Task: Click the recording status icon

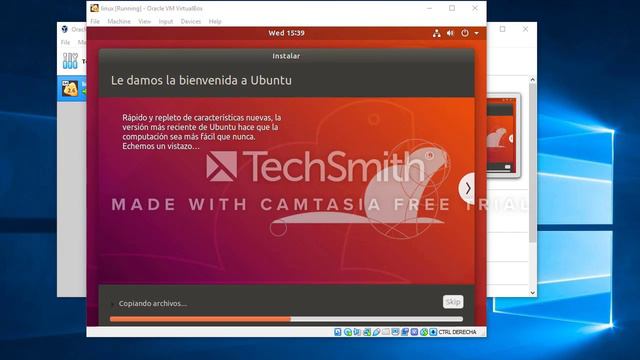Action: coord(405,332)
